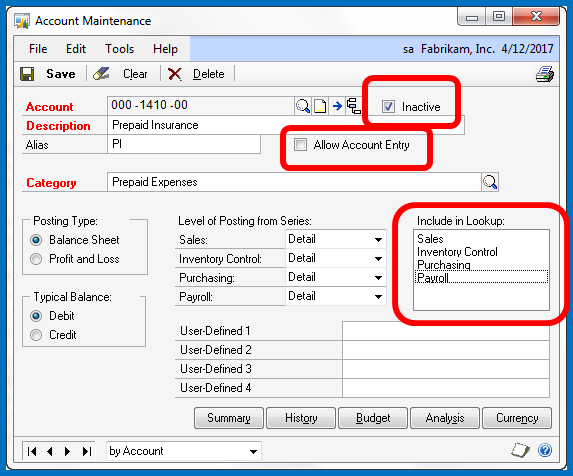The width and height of the screenshot is (573, 476).
Task: Click the window note icon at bottom
Action: (520, 450)
